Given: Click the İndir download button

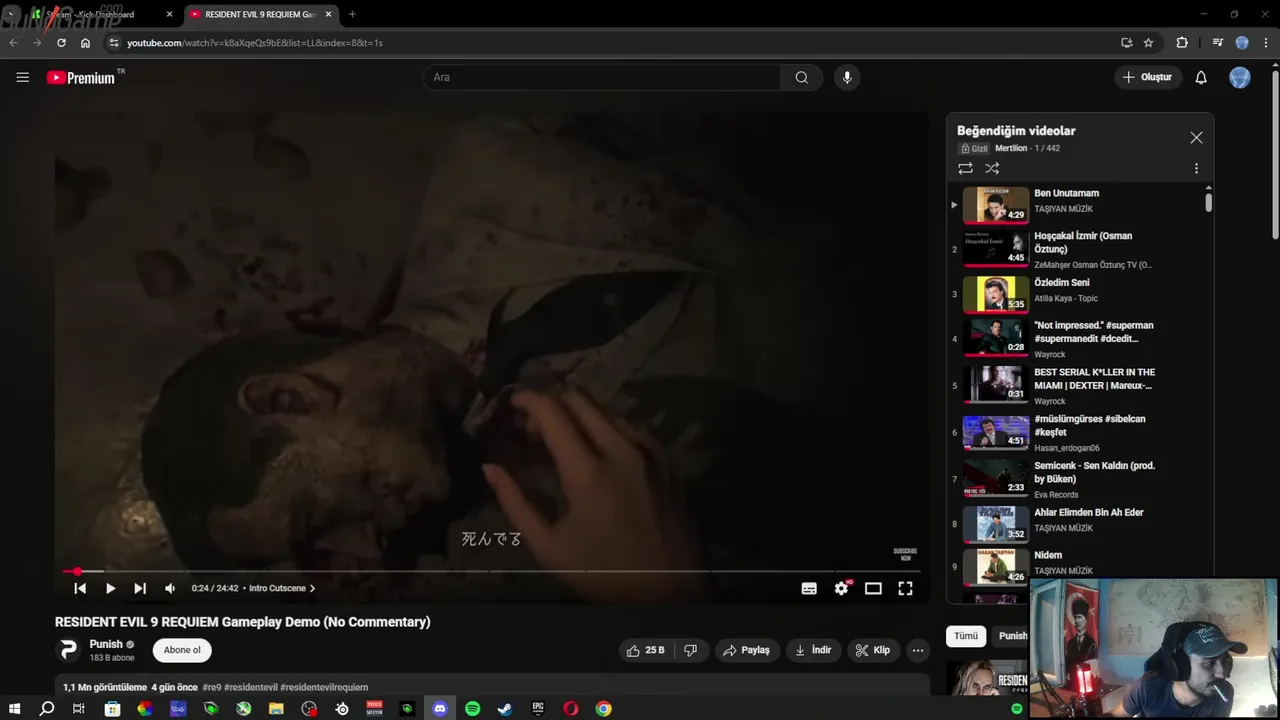Looking at the screenshot, I should (813, 650).
